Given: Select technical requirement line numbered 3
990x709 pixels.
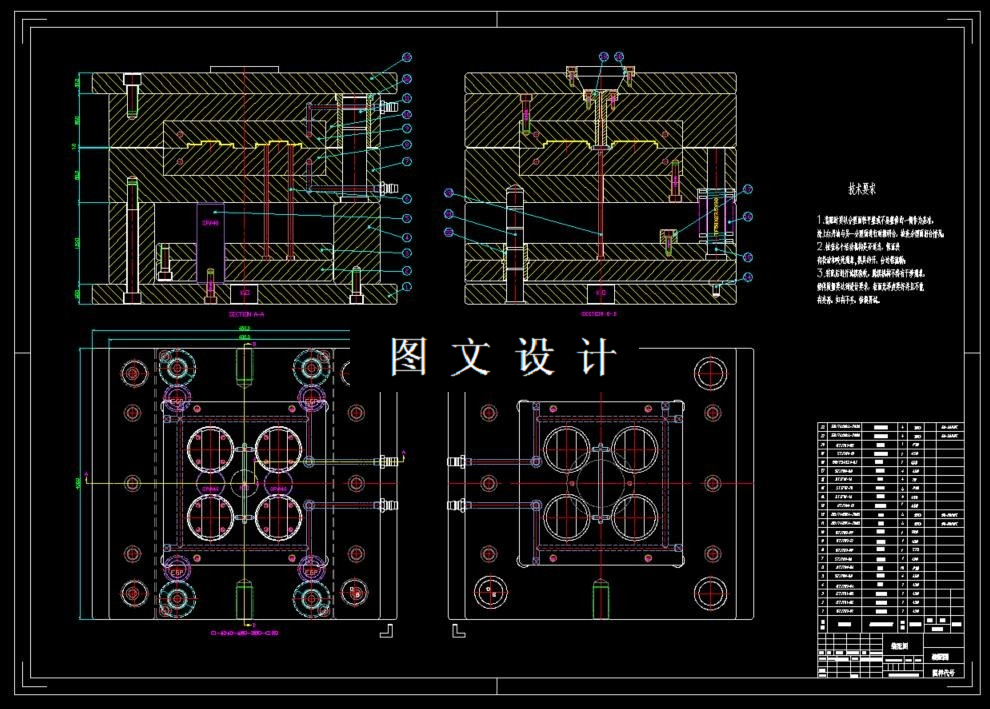Looking at the screenshot, I should [x=871, y=273].
